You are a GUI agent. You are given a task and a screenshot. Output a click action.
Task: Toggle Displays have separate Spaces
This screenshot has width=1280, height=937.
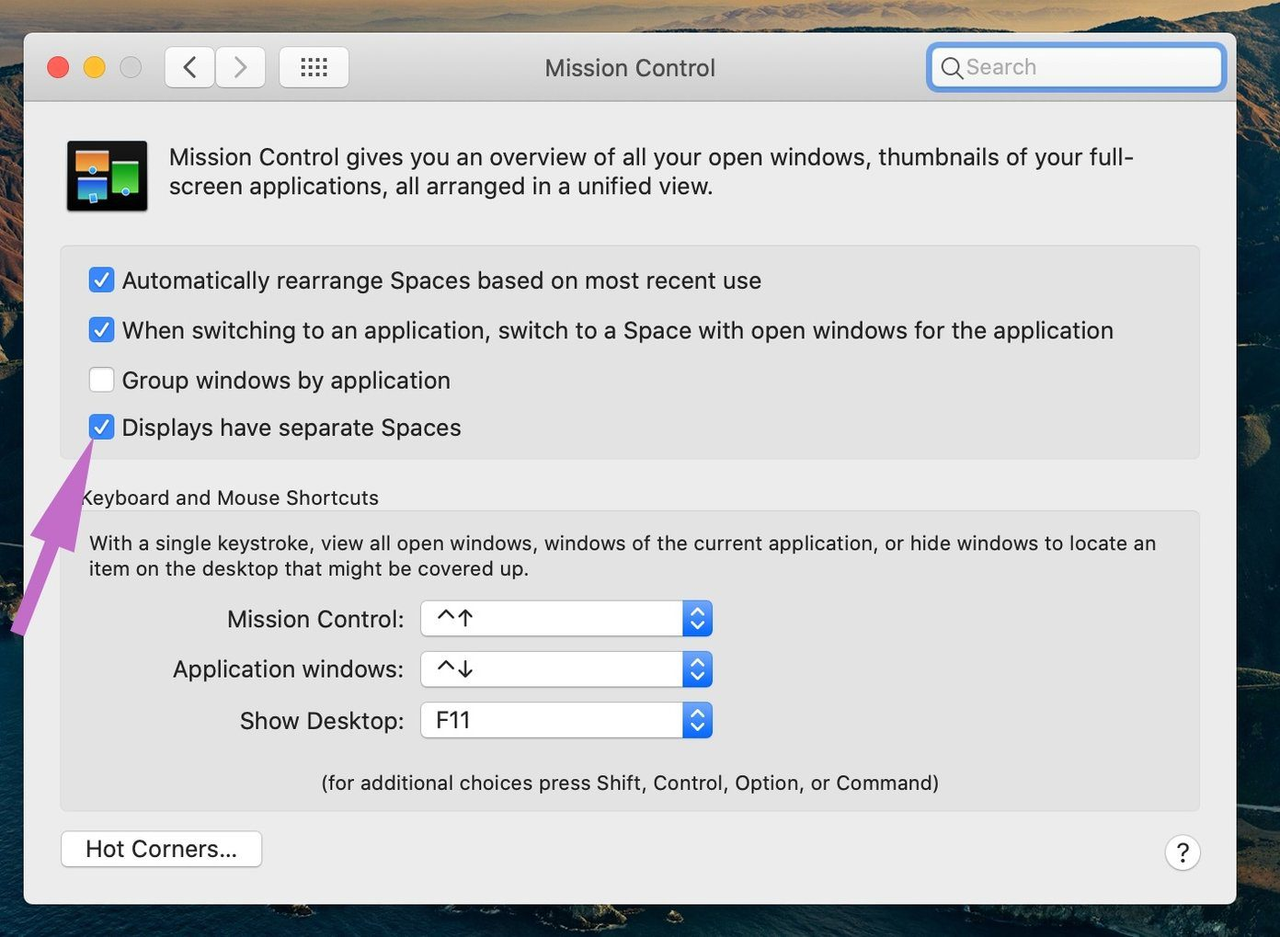tap(101, 427)
